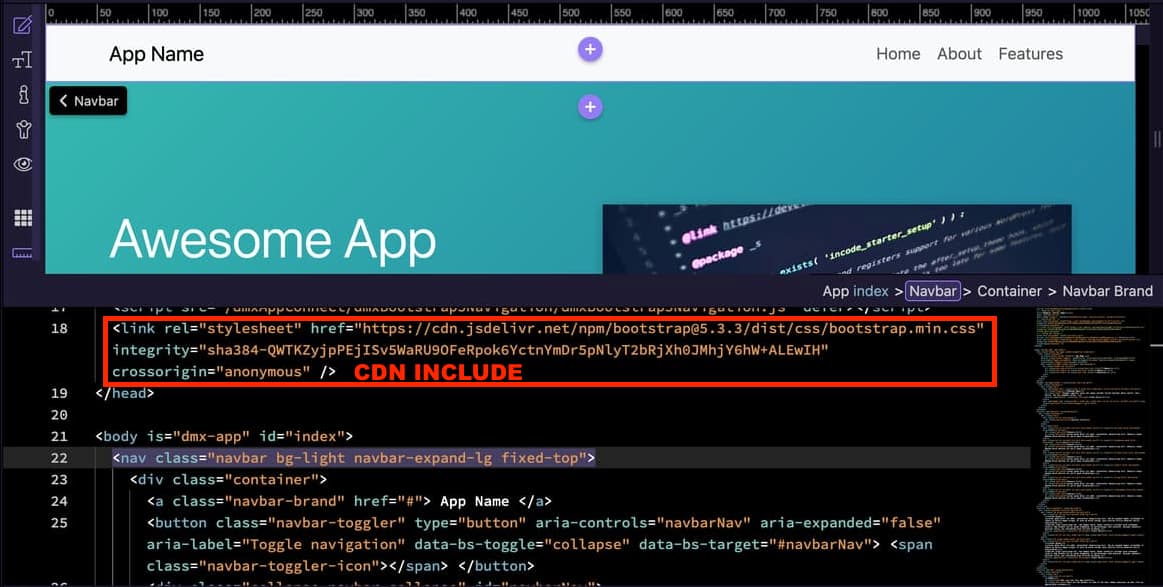Click line number 23 in the gutter
1163x587 pixels.
(59, 479)
